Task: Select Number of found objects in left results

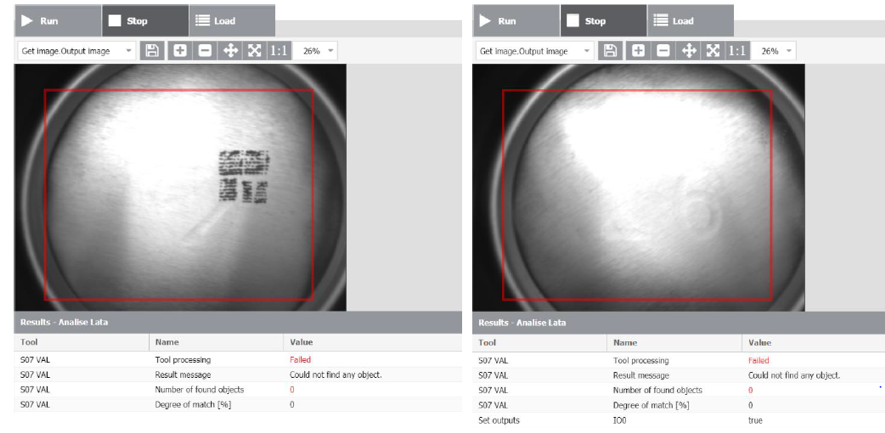Action: [238, 390]
